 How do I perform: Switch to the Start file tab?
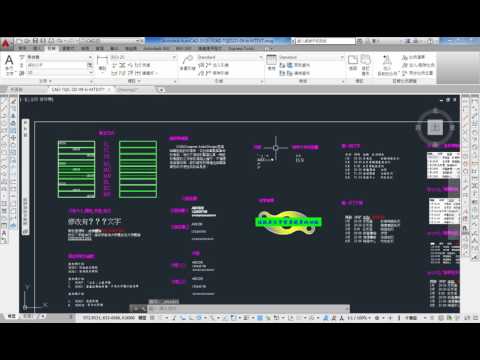click(17, 90)
